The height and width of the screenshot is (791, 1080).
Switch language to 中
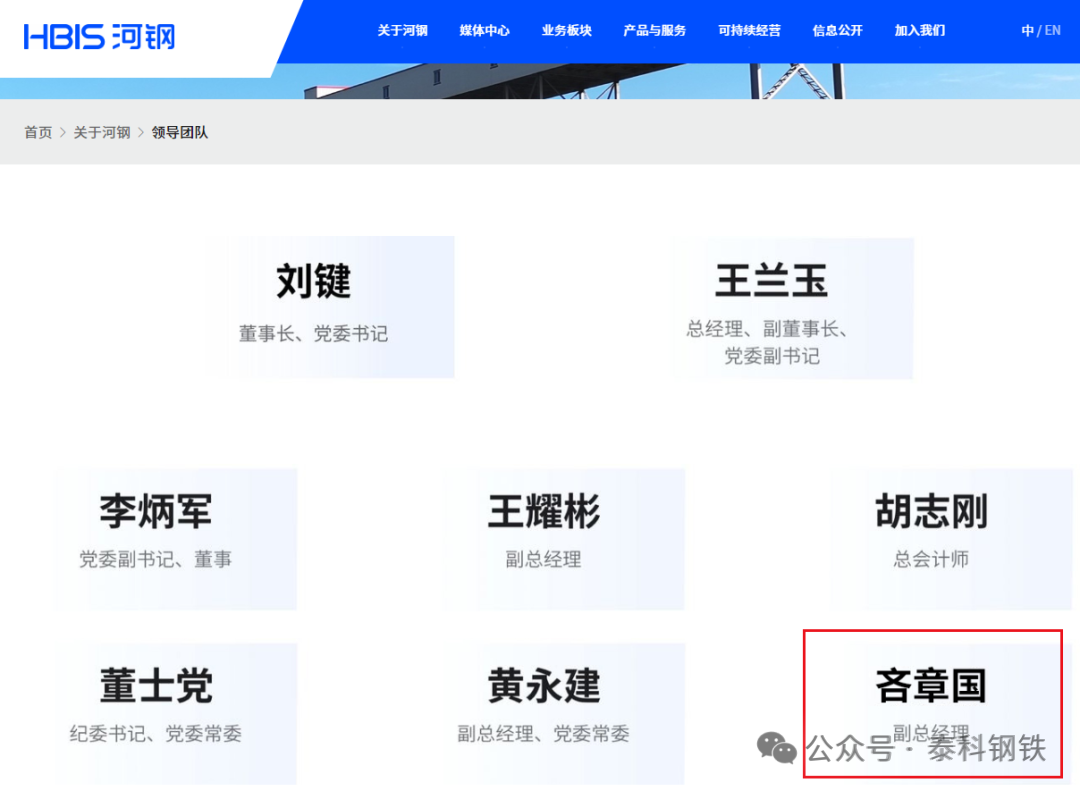pos(1027,30)
